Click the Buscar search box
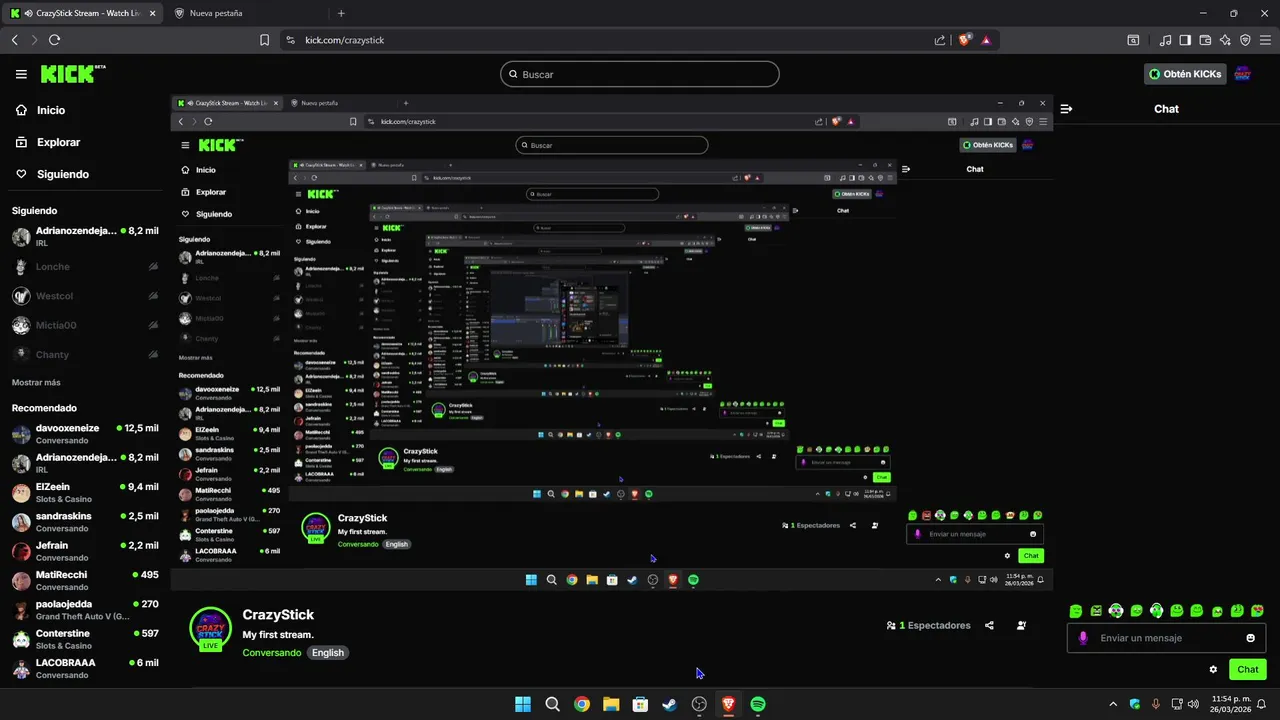Image resolution: width=1280 pixels, height=720 pixels. point(640,74)
